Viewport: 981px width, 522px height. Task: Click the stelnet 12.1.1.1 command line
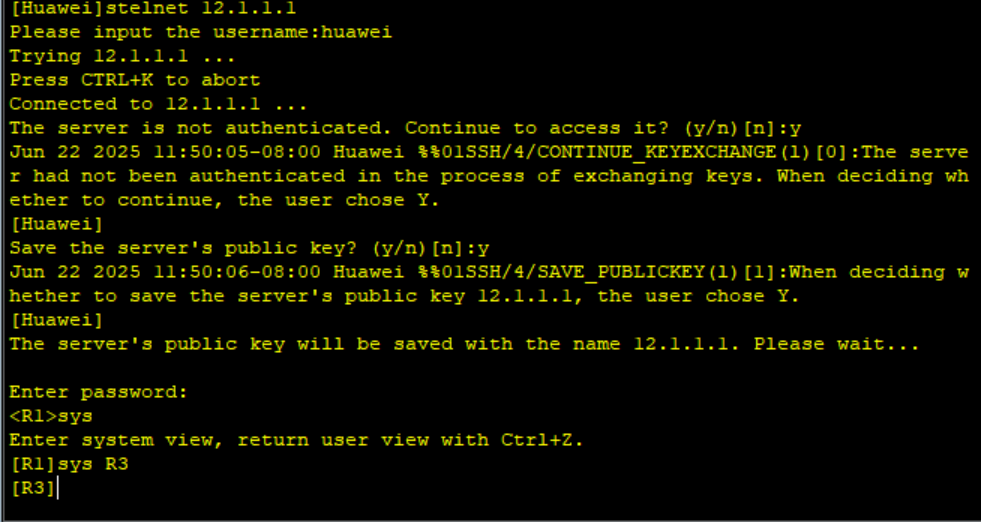point(153,8)
